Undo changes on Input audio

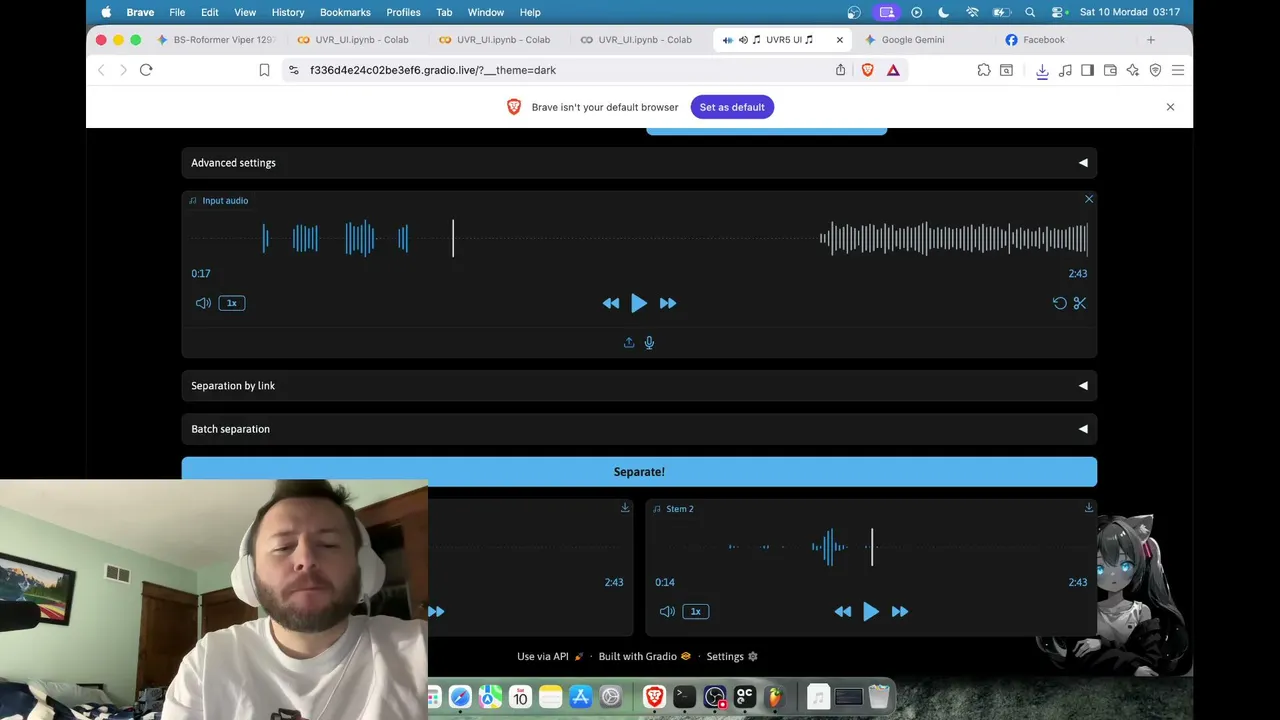click(1060, 303)
